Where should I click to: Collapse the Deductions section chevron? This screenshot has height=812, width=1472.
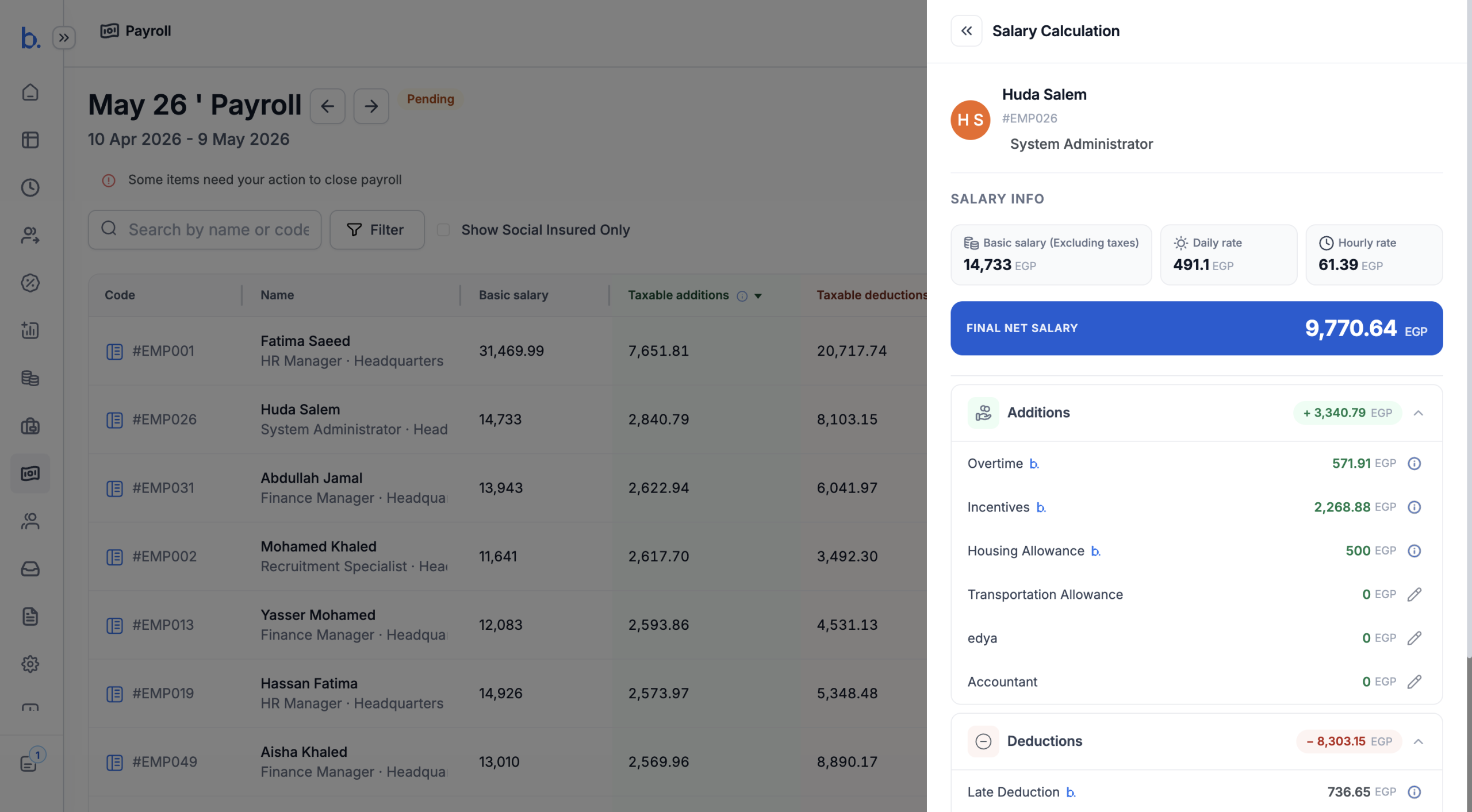tap(1419, 741)
